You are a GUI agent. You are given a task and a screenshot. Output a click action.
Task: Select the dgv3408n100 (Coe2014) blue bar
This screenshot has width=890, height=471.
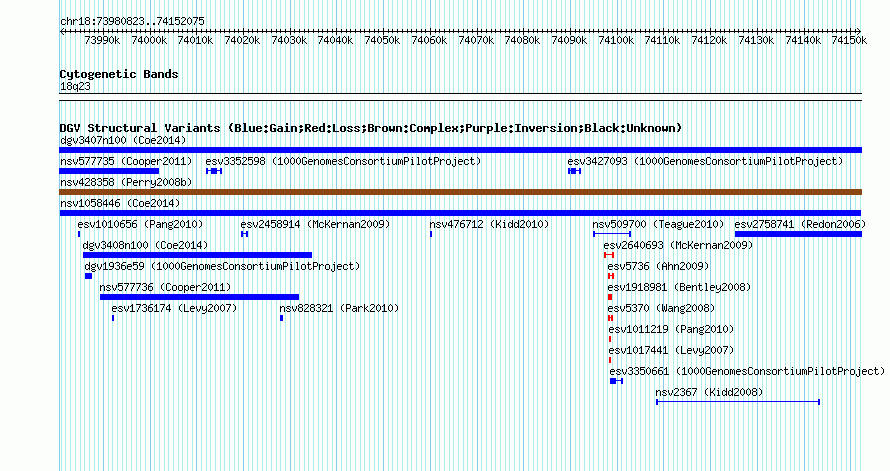tap(198, 255)
